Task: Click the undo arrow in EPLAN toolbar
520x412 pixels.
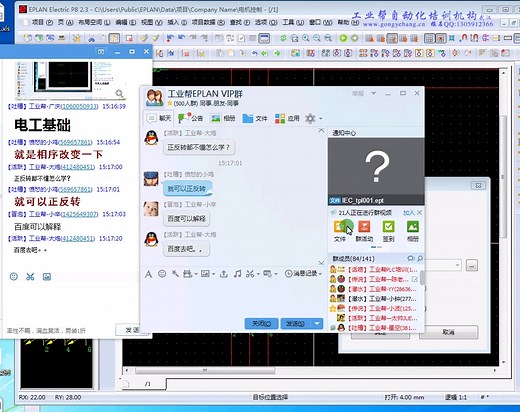Action: pos(182,38)
